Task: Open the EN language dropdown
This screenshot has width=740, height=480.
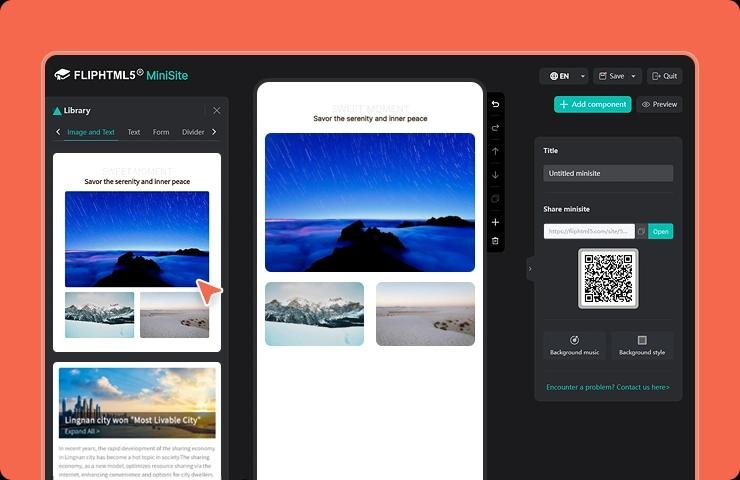Action: (x=563, y=76)
